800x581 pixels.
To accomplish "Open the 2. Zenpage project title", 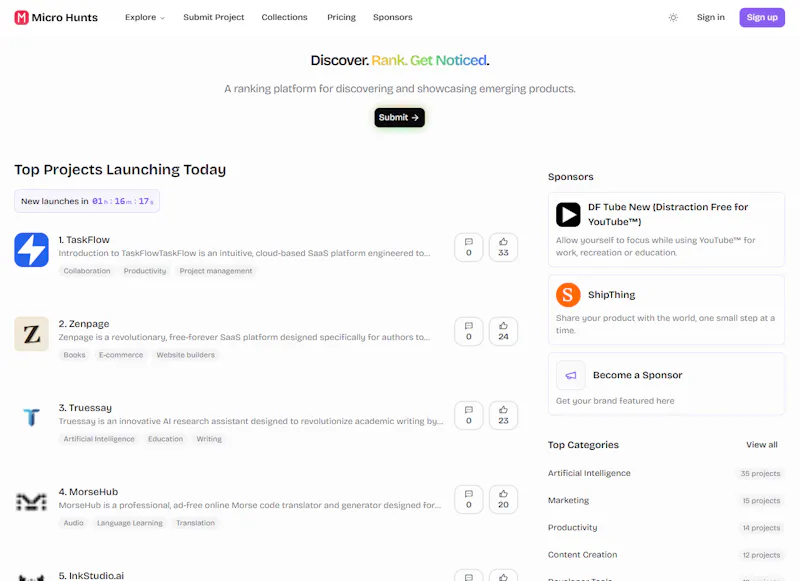I will [84, 324].
